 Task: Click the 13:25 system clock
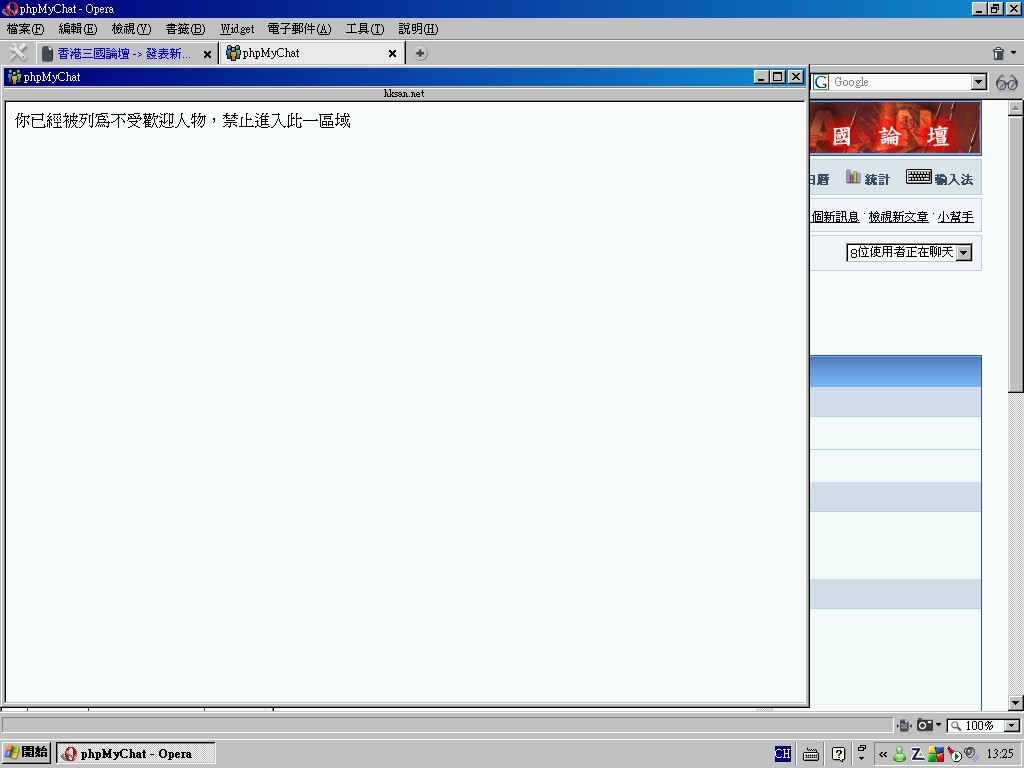point(1000,754)
